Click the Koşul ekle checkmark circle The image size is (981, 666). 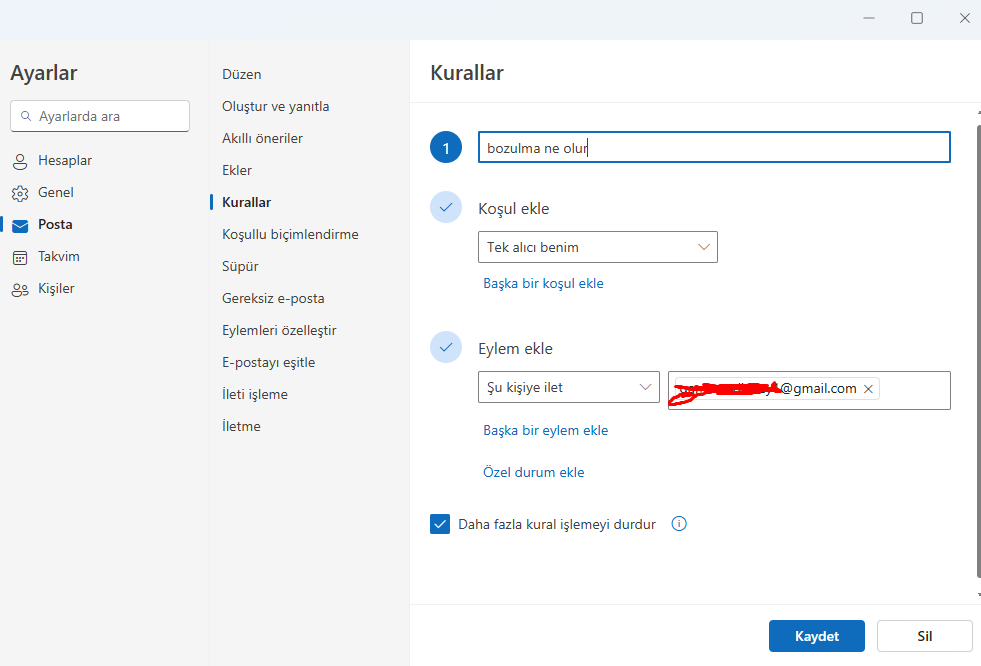coord(446,207)
